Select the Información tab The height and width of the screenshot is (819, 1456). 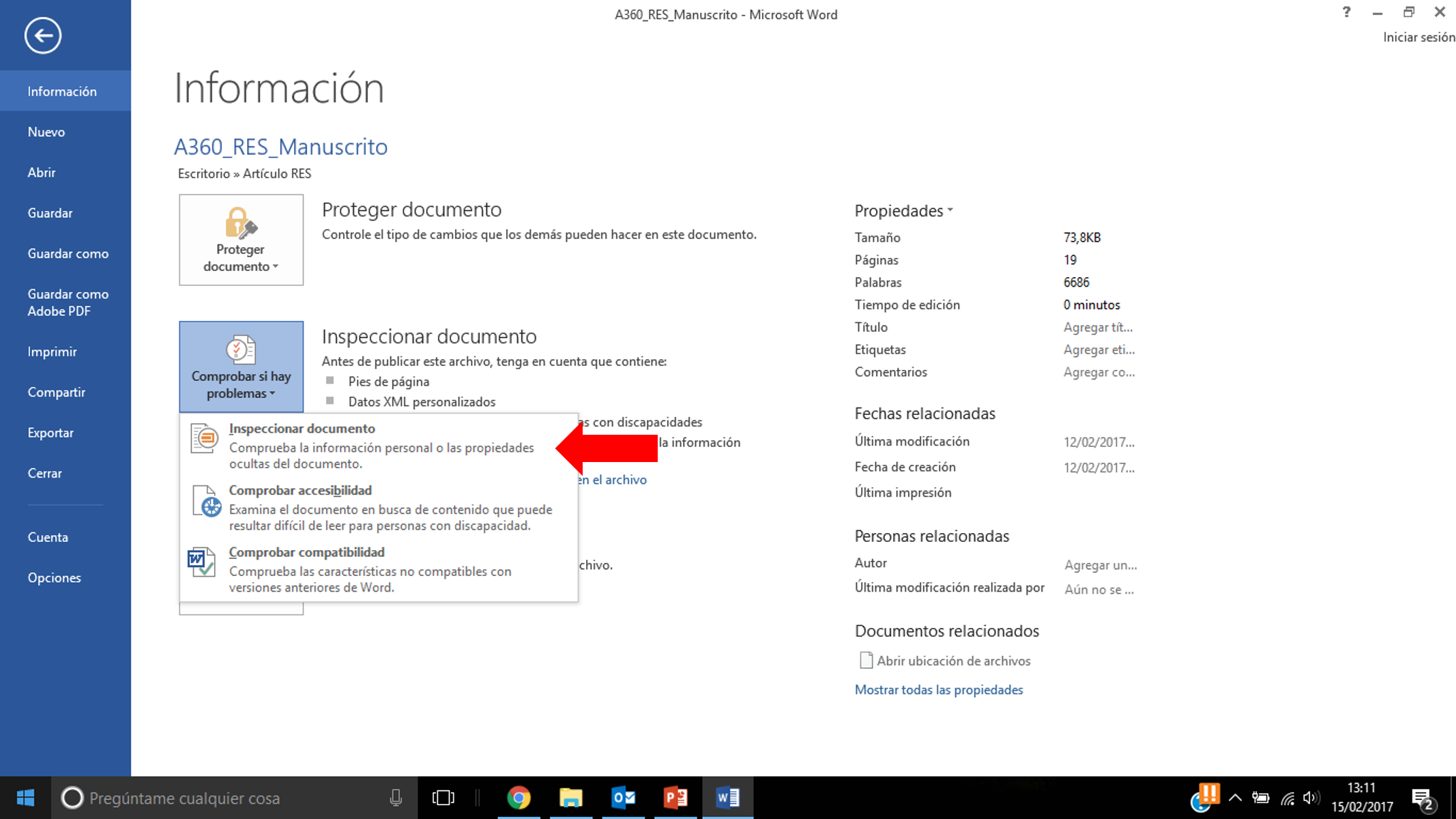coord(65,91)
